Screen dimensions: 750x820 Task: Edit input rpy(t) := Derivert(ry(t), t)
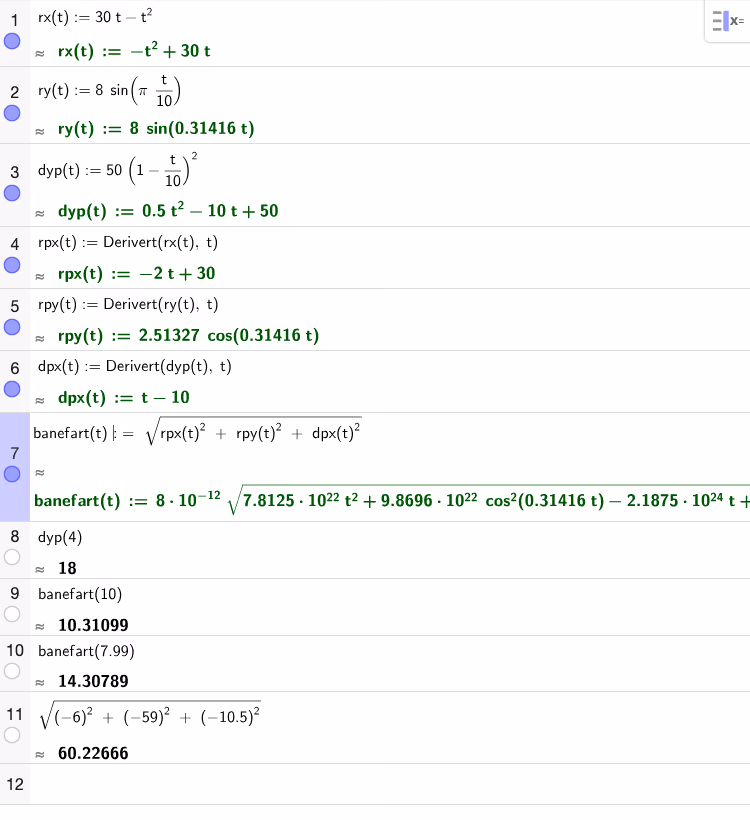click(128, 304)
